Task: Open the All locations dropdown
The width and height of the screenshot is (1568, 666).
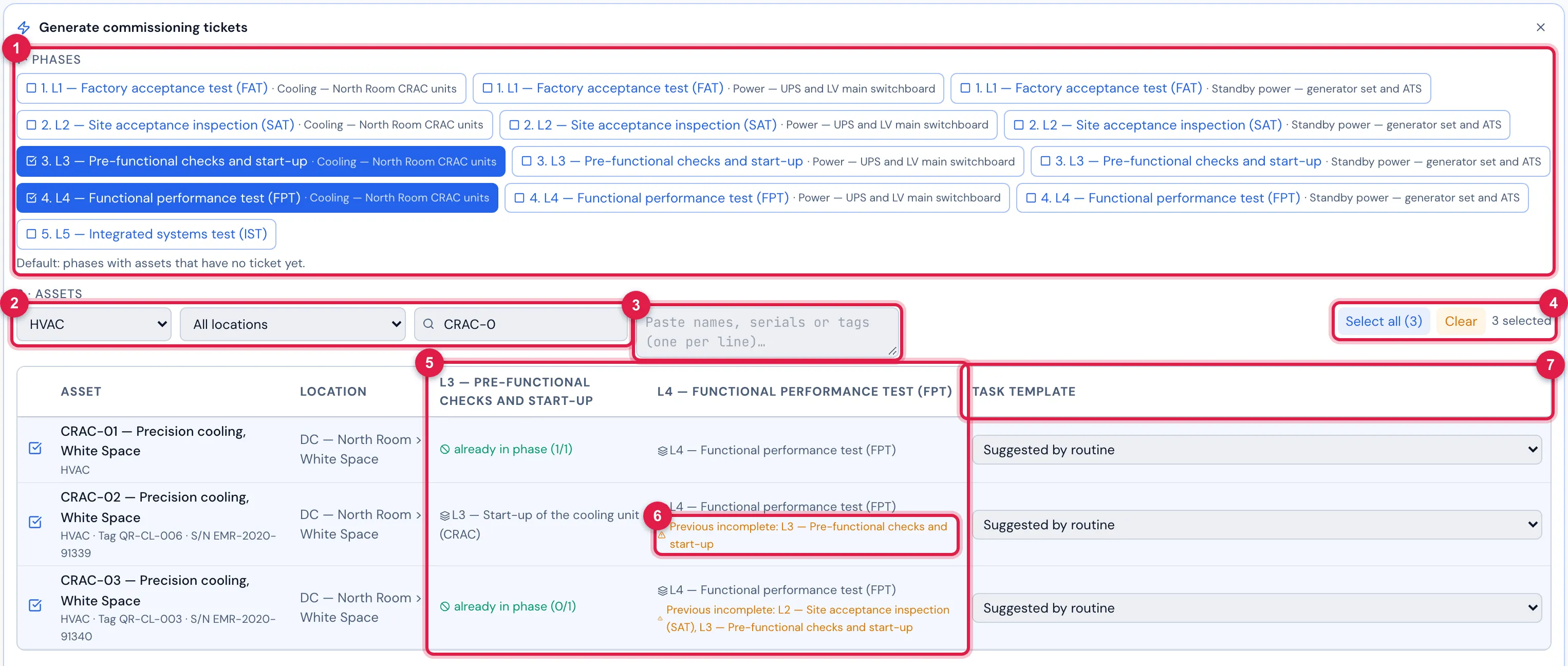Action: coord(293,324)
